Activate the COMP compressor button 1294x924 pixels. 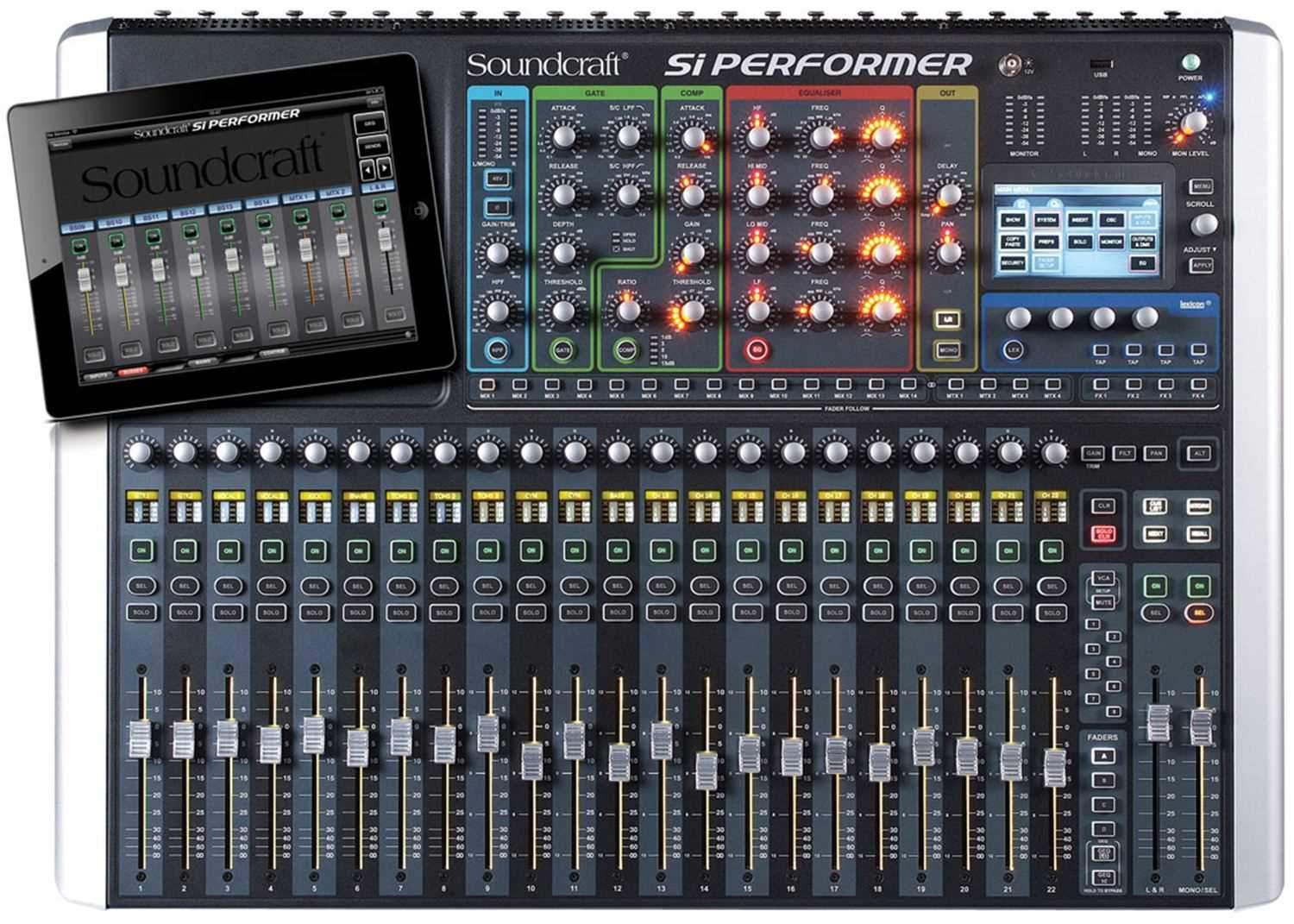click(625, 349)
